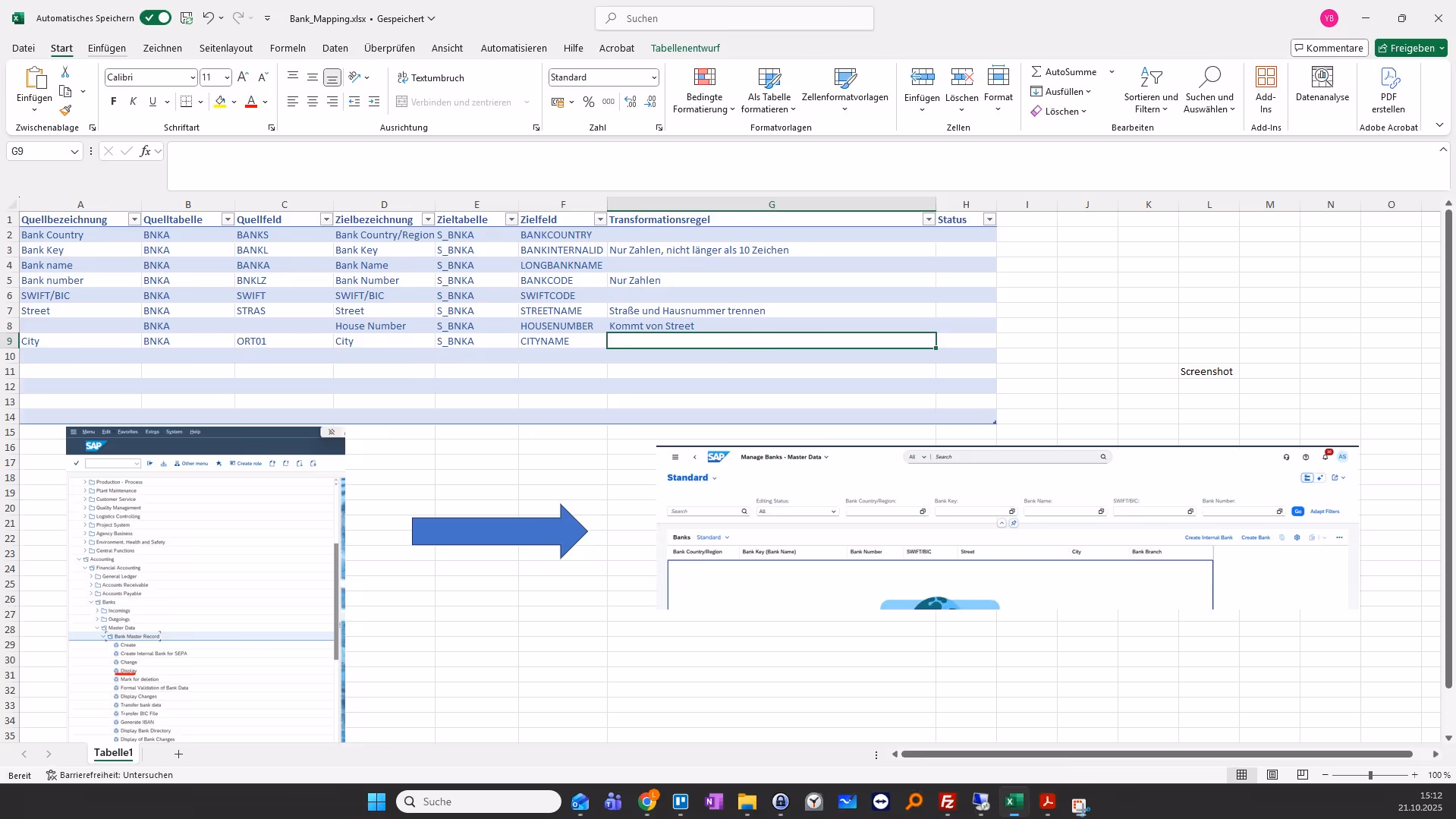Expand the font name Calibri dropdown

pos(192,77)
